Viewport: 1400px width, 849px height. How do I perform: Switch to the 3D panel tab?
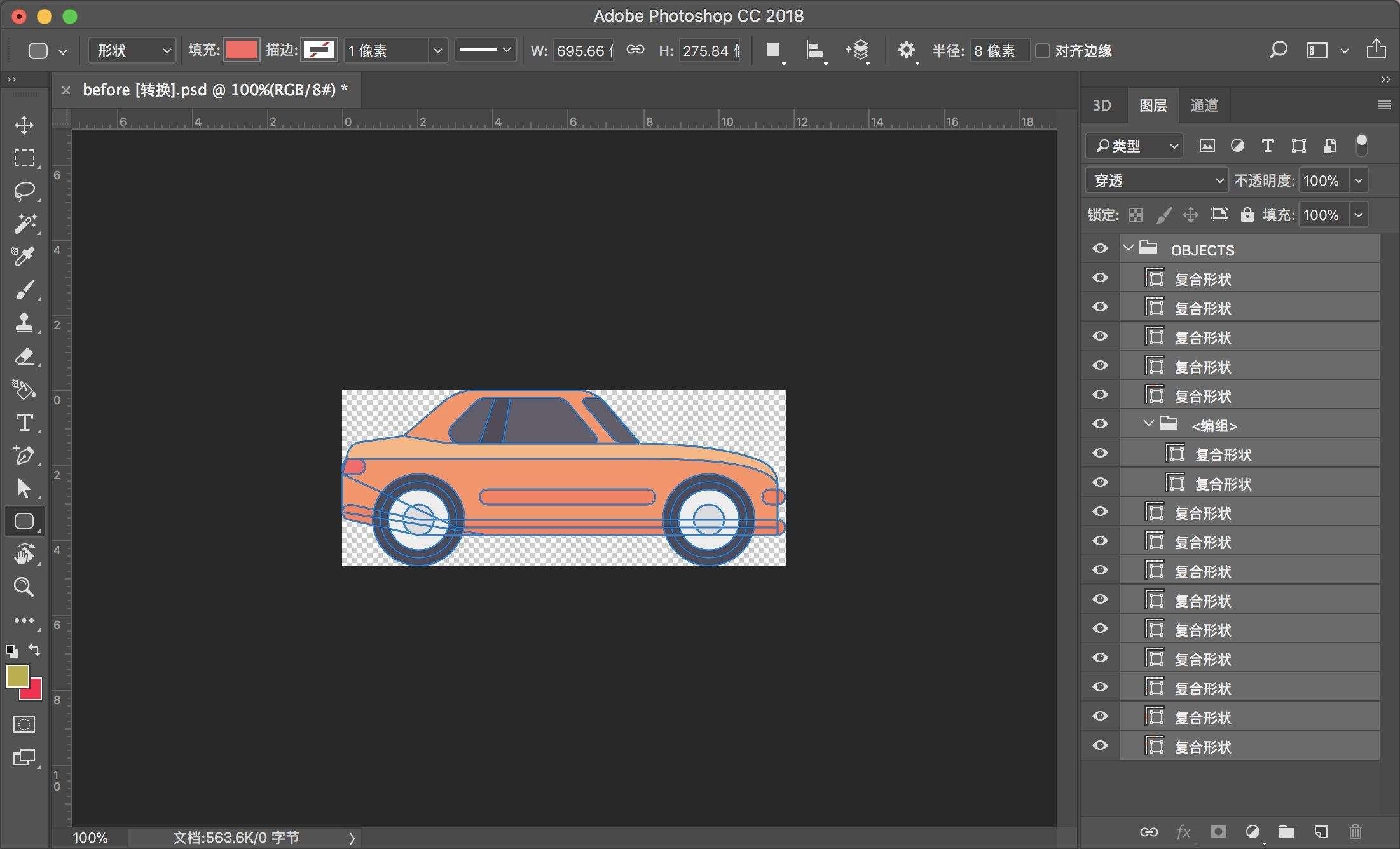coord(1102,105)
